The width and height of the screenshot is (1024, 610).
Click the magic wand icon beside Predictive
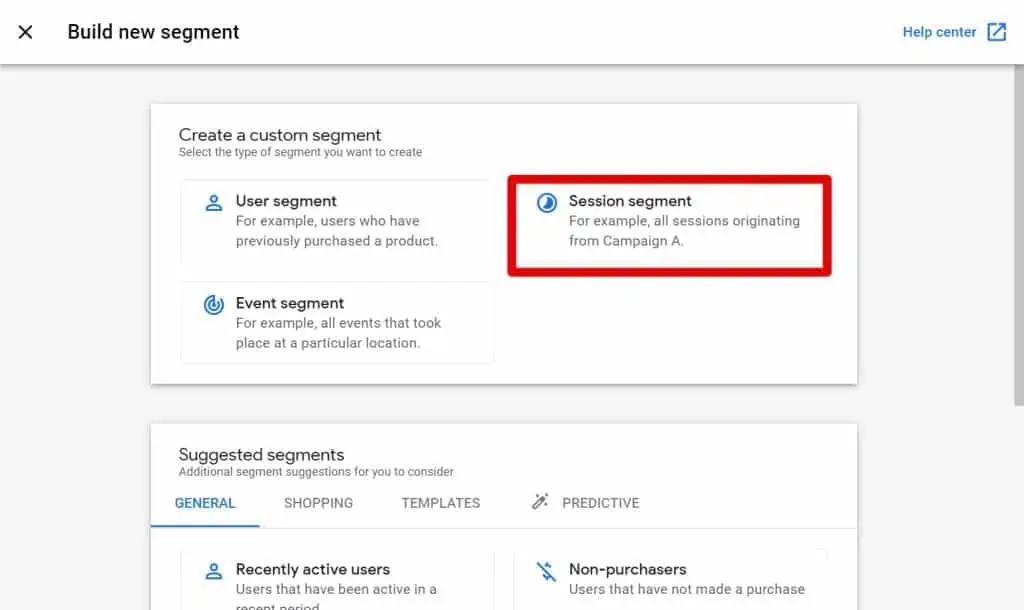click(x=541, y=503)
